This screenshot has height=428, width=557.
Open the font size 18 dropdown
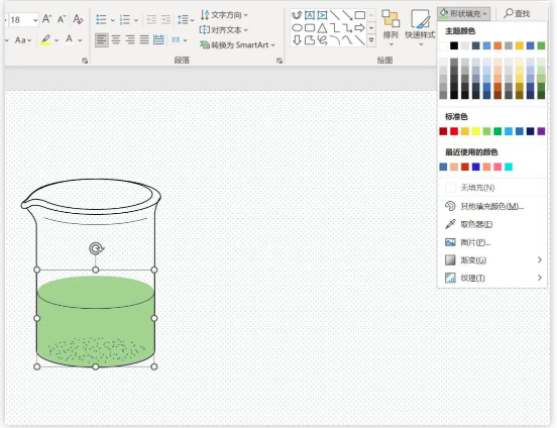35,20
